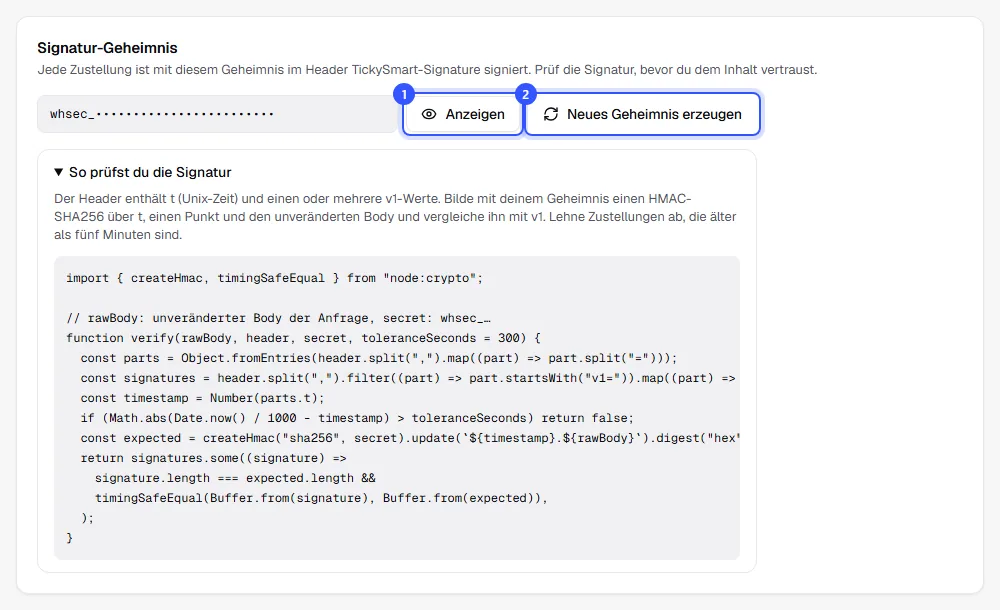Click the sentence starting 'Jede Zustellung ist'

click(x=427, y=70)
